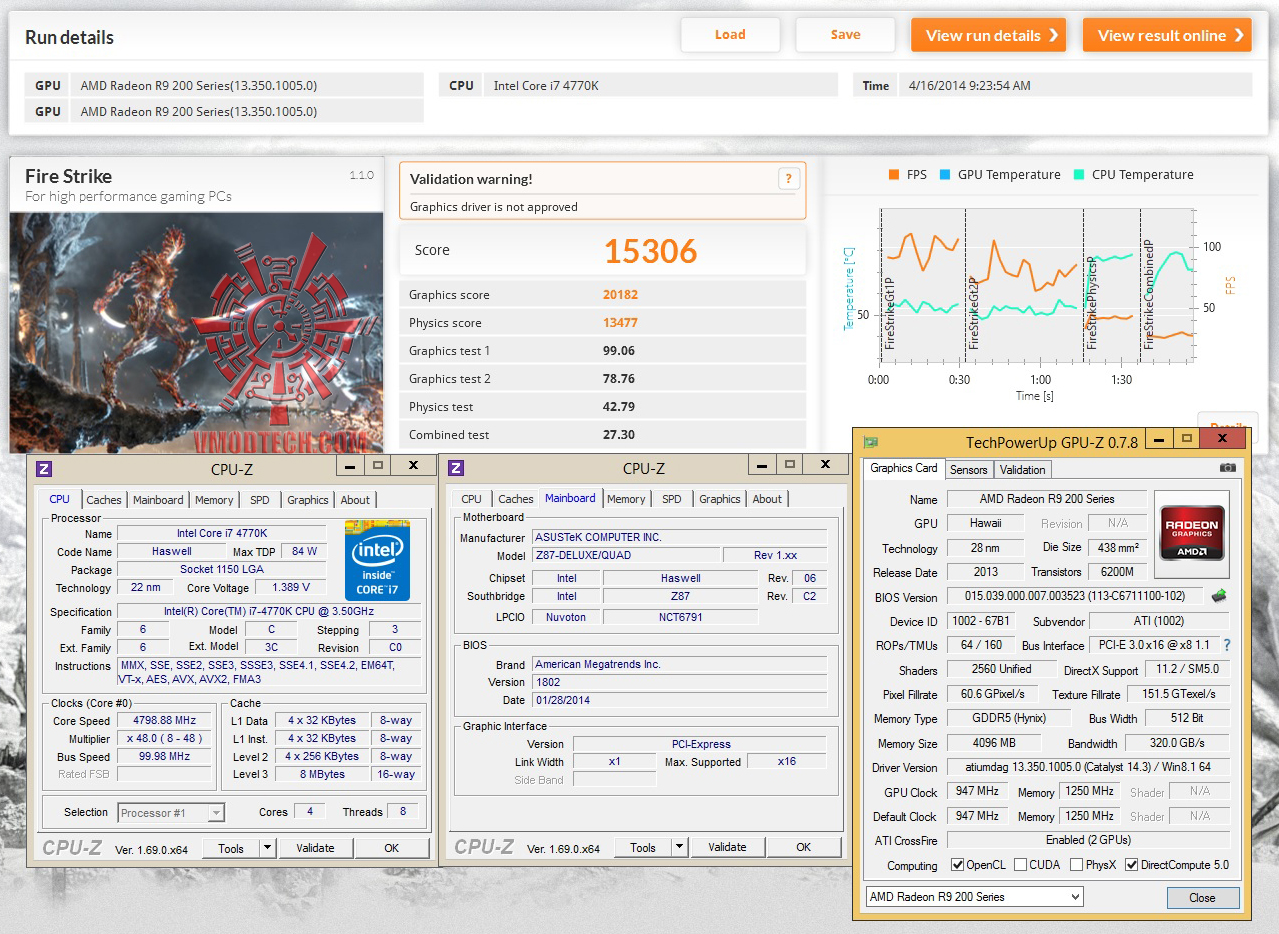Screen dimensions: 1279x934
Task: Open Graphics tab in left CPU-Z window
Action: click(308, 500)
